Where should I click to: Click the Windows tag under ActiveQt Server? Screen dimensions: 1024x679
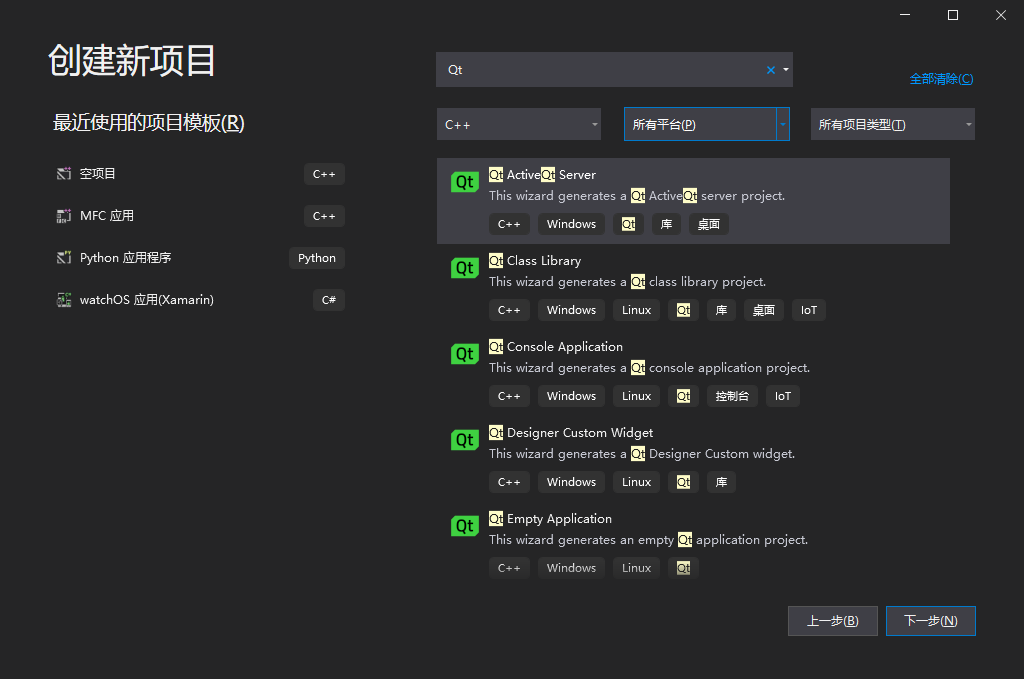(571, 224)
